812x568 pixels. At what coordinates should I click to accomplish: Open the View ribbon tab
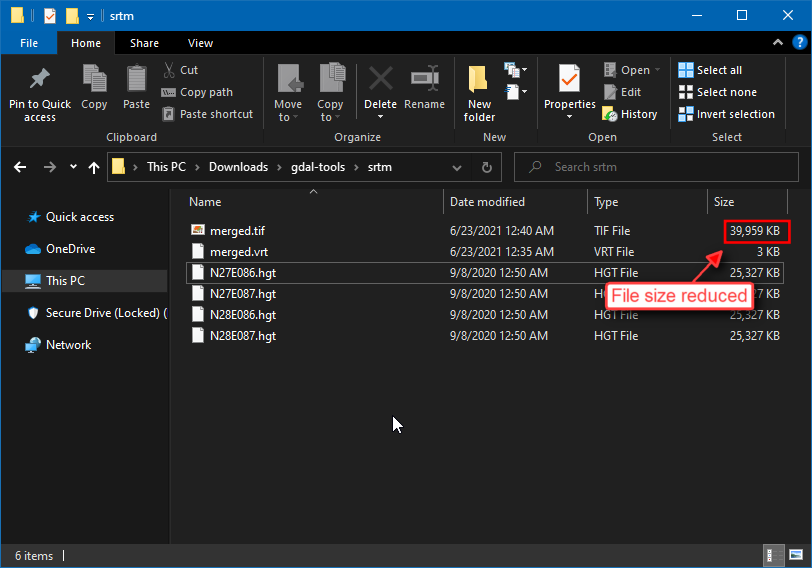[200, 43]
